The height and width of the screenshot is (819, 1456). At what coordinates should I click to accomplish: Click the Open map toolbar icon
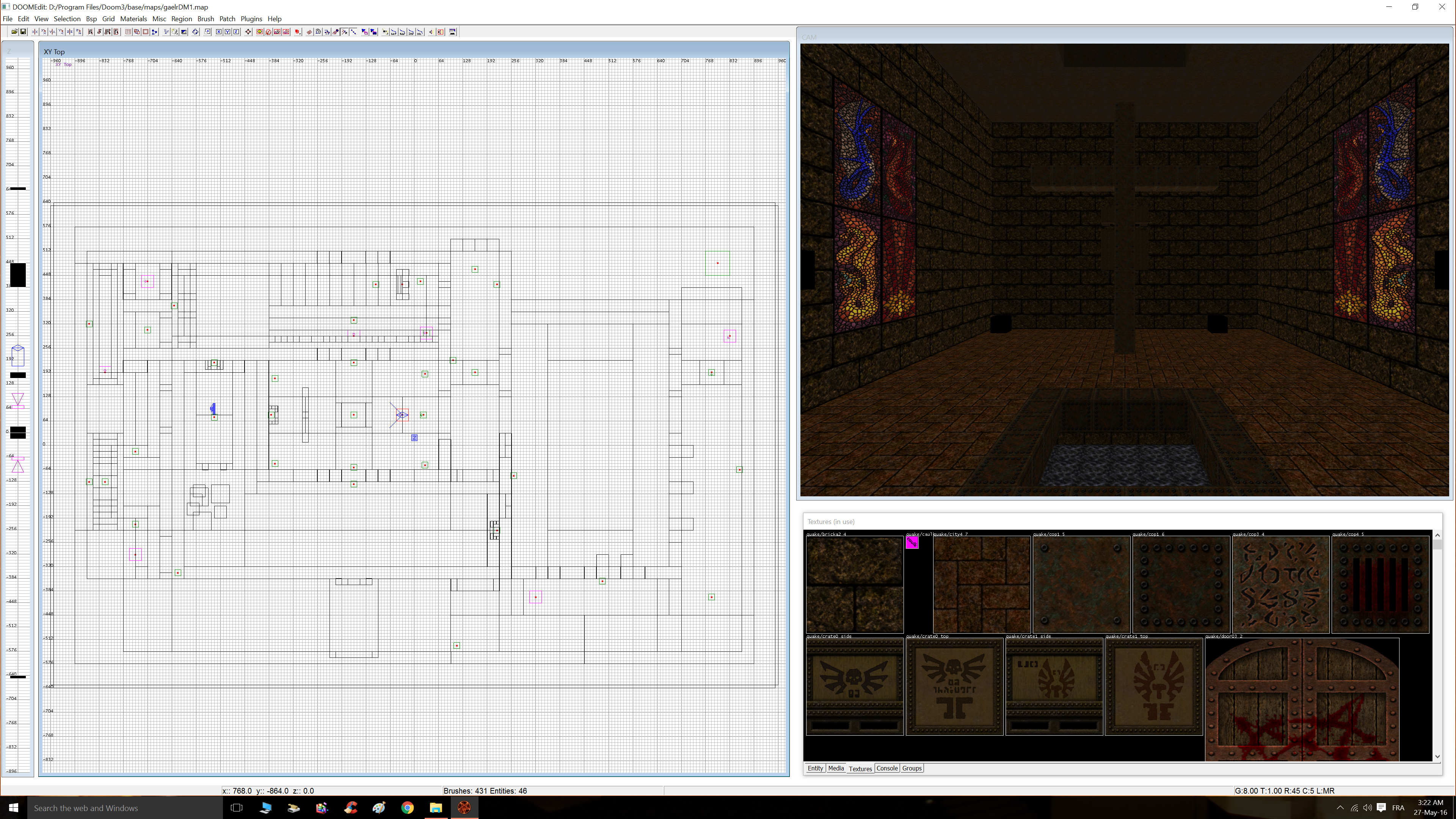coord(14,32)
